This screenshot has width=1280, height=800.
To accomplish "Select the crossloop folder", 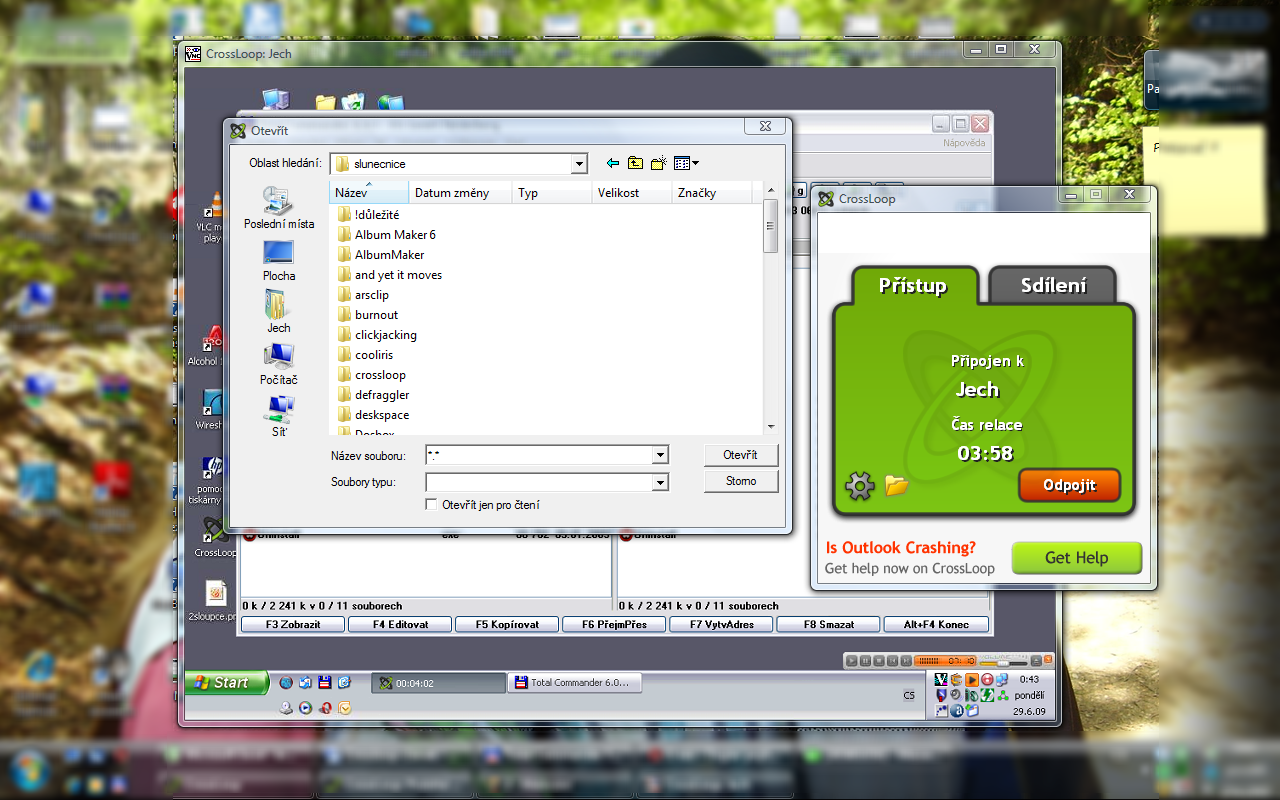I will (x=371, y=374).
